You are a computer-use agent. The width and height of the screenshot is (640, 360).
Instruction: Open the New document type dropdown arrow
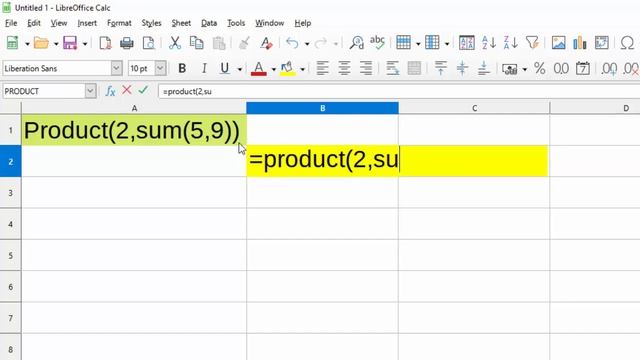pos(27,43)
